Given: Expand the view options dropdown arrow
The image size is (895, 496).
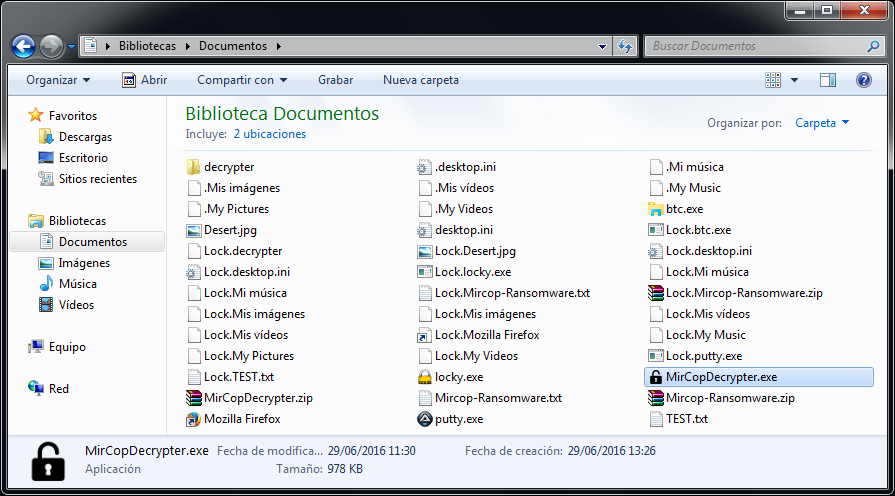Looking at the screenshot, I should (795, 80).
